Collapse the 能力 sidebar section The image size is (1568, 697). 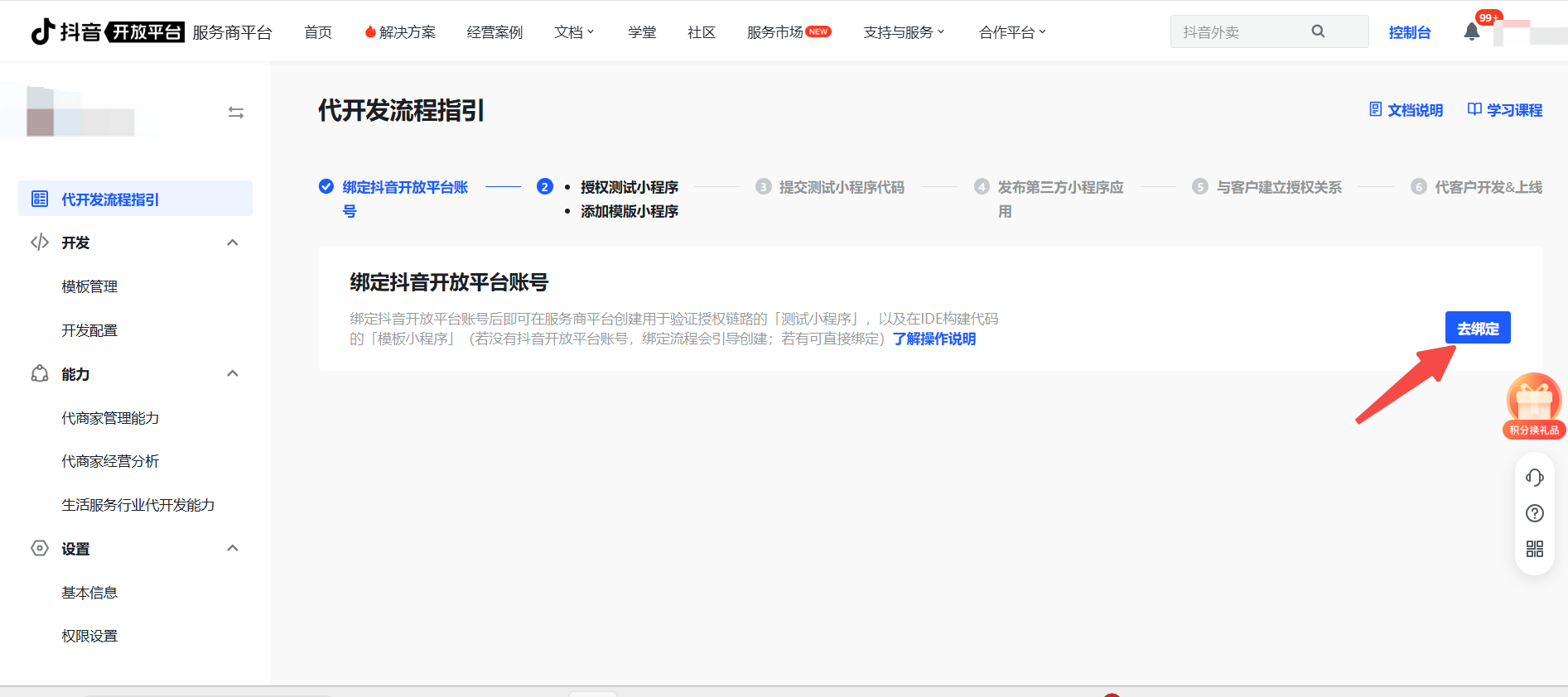click(x=233, y=373)
